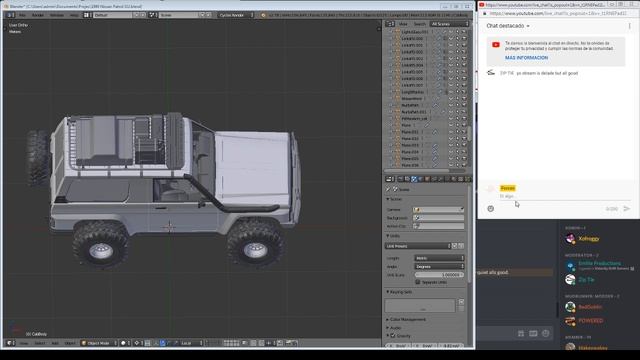Click the Active Clip field

(438, 226)
